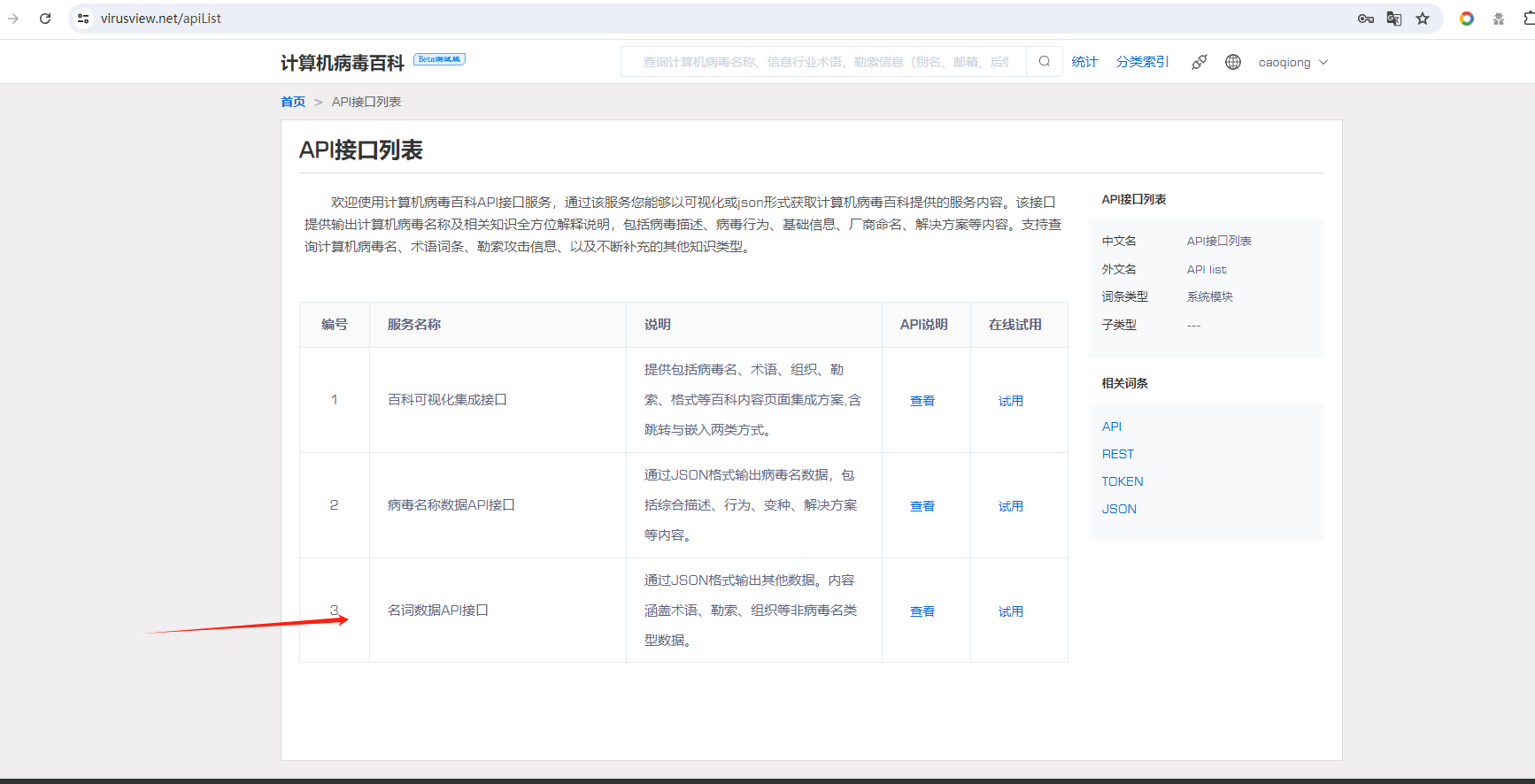The image size is (1535, 784).
Task: Click the 子类型 label in sidebar
Action: (1119, 325)
